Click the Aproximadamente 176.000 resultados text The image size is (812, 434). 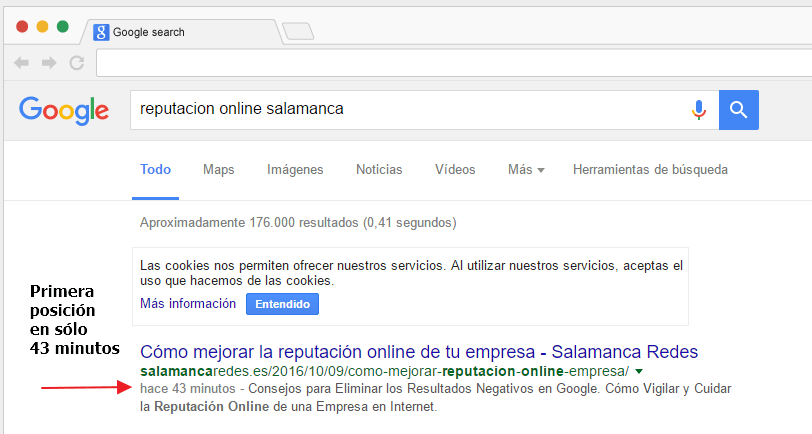tap(298, 223)
